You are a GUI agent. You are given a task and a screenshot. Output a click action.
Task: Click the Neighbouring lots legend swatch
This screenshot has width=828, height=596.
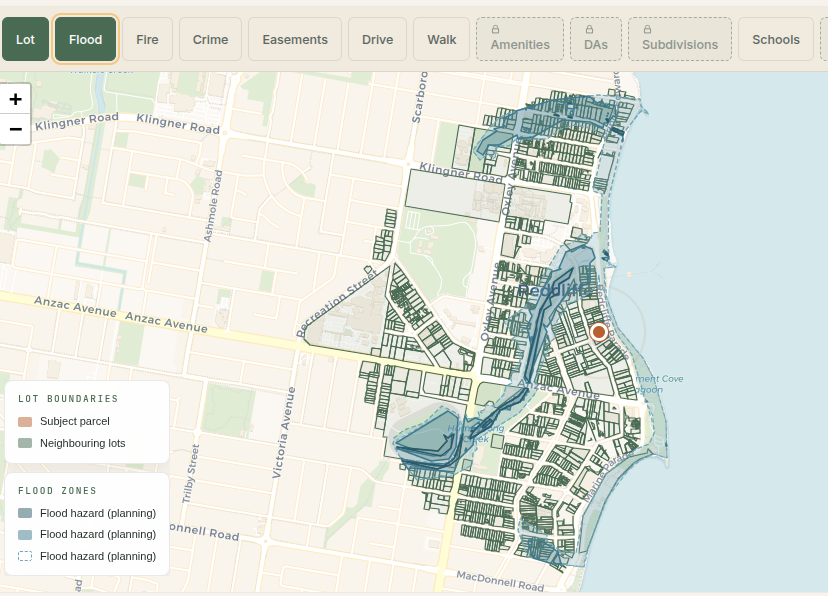(25, 443)
